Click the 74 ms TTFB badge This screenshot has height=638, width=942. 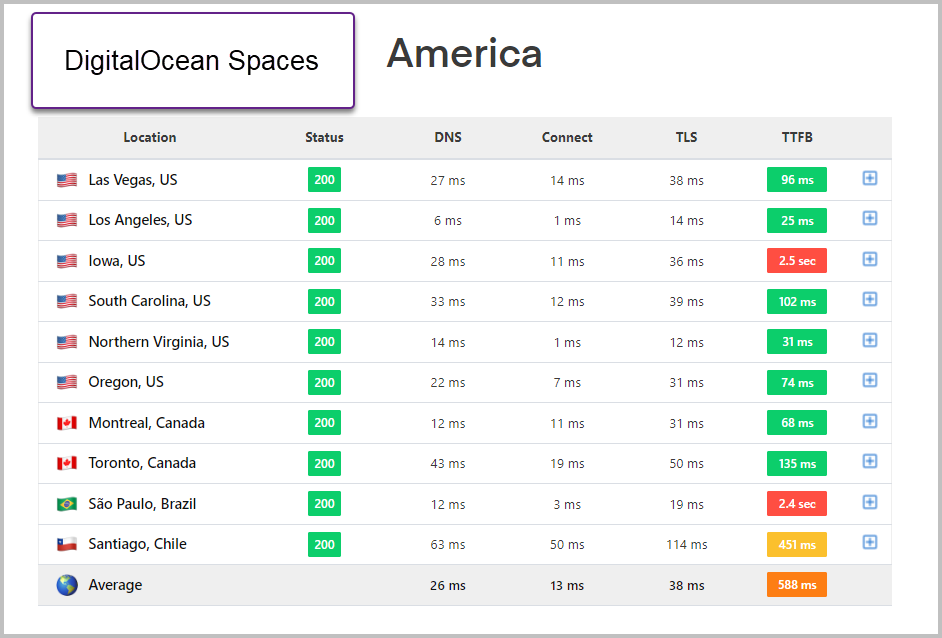(x=797, y=383)
